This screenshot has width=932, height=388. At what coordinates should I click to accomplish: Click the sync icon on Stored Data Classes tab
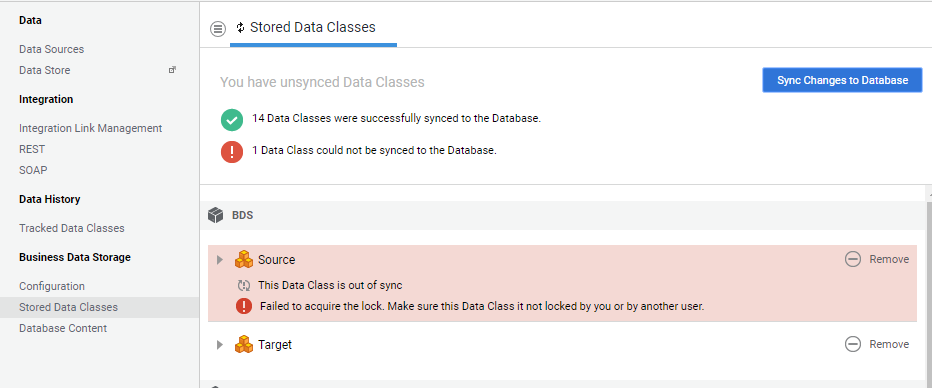click(x=240, y=27)
